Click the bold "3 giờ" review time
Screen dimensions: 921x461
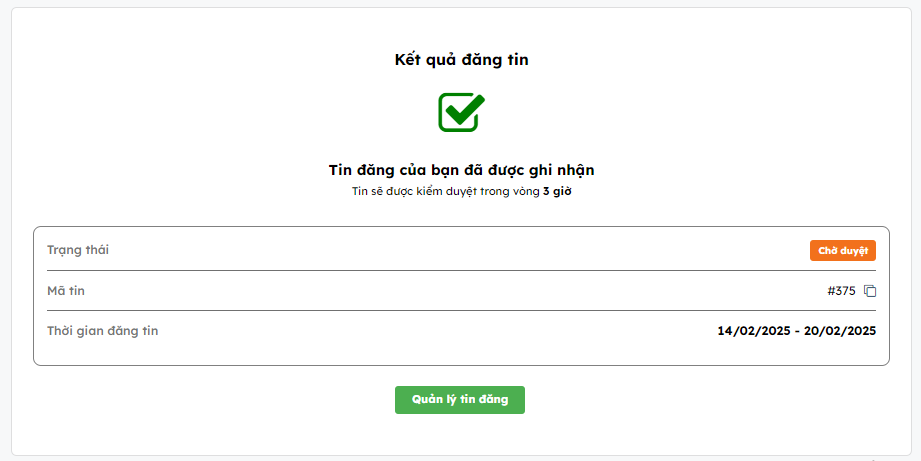click(x=557, y=191)
